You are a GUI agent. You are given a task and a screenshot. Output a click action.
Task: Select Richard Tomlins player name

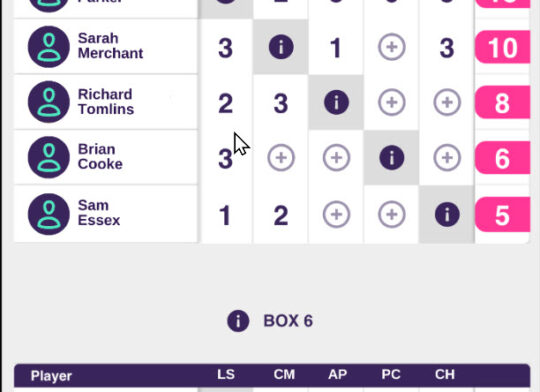click(x=106, y=102)
